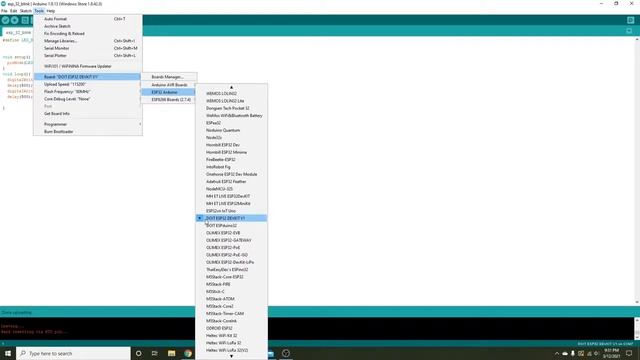The width and height of the screenshot is (640, 360).
Task: Select IntoRobot Fig board
Action: tap(231, 167)
